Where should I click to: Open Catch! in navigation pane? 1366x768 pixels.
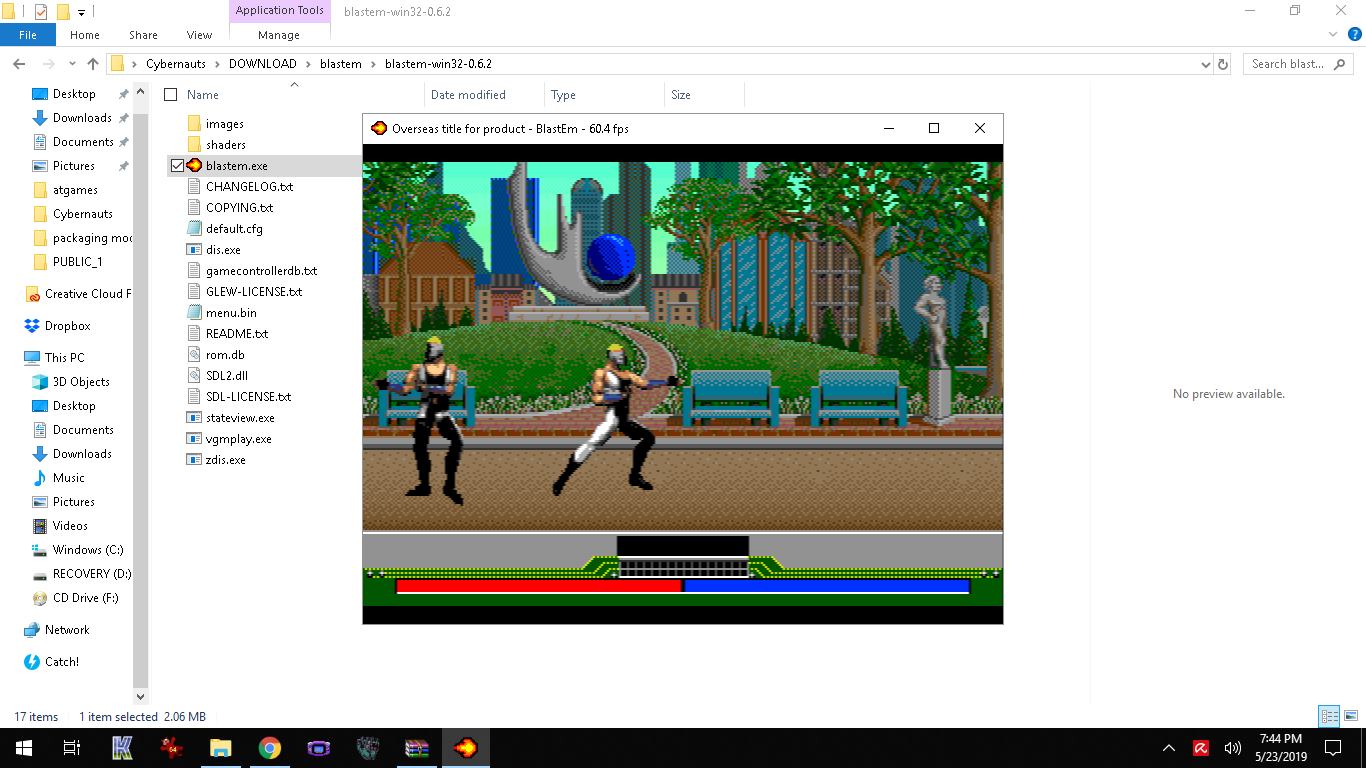[52, 662]
